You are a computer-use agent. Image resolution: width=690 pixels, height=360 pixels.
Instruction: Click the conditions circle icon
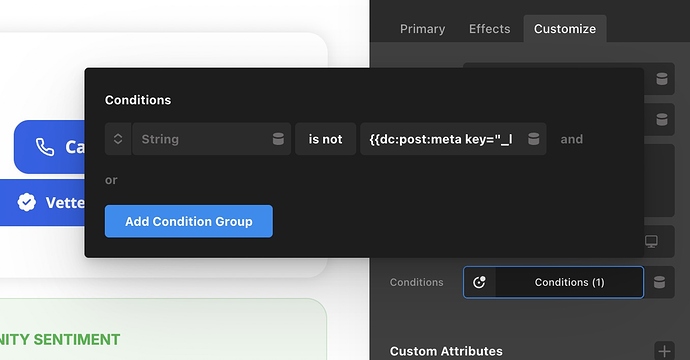479,282
